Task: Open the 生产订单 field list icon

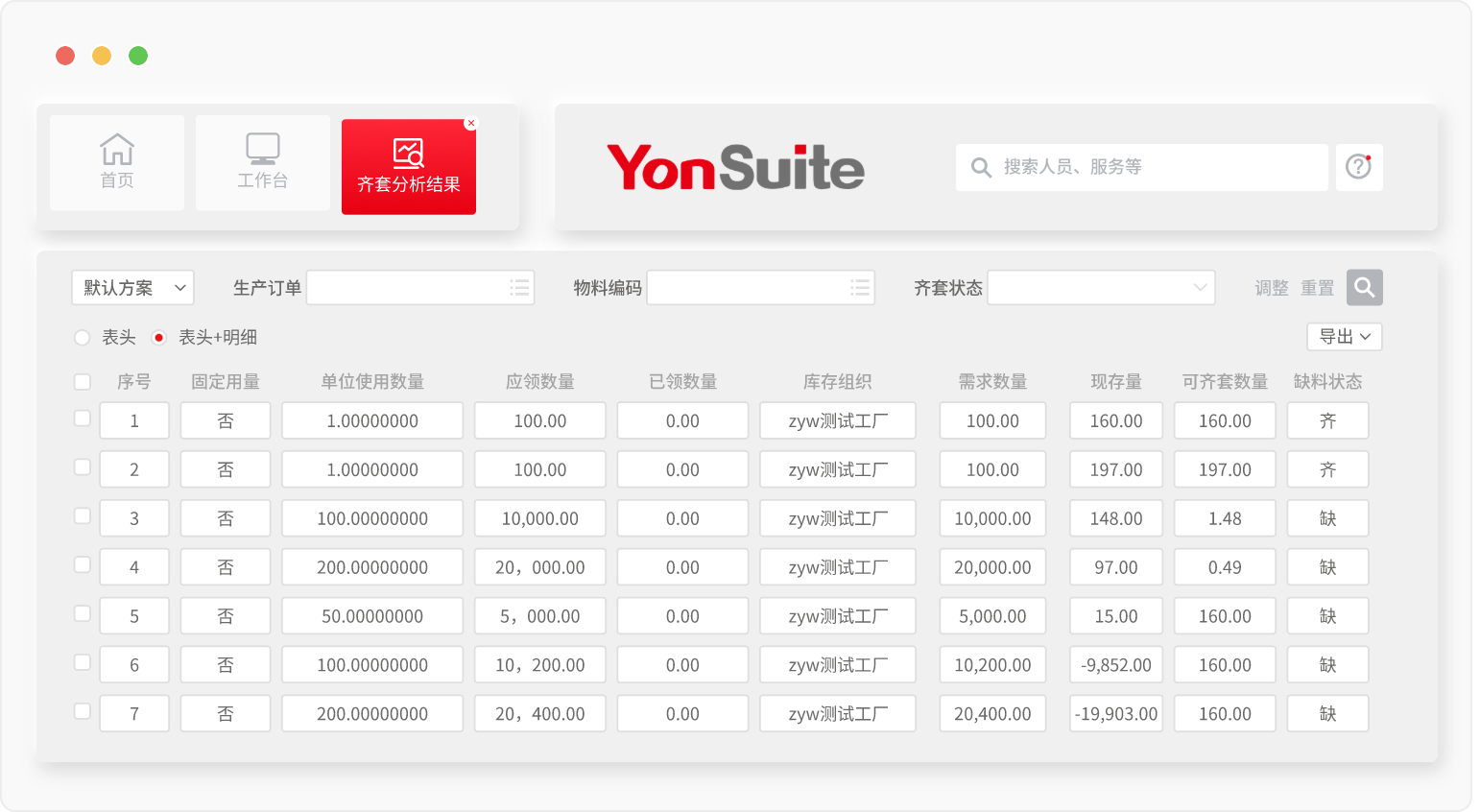Action: tap(519, 288)
